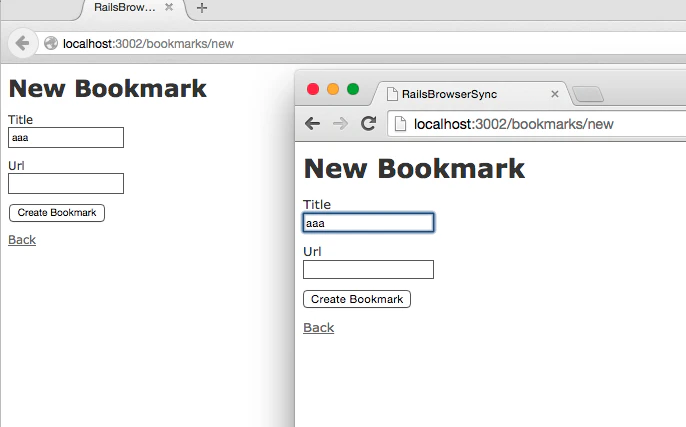This screenshot has width=686, height=427.
Task: Close the RailsBrowserSync tab in Chrome
Action: tap(555, 94)
